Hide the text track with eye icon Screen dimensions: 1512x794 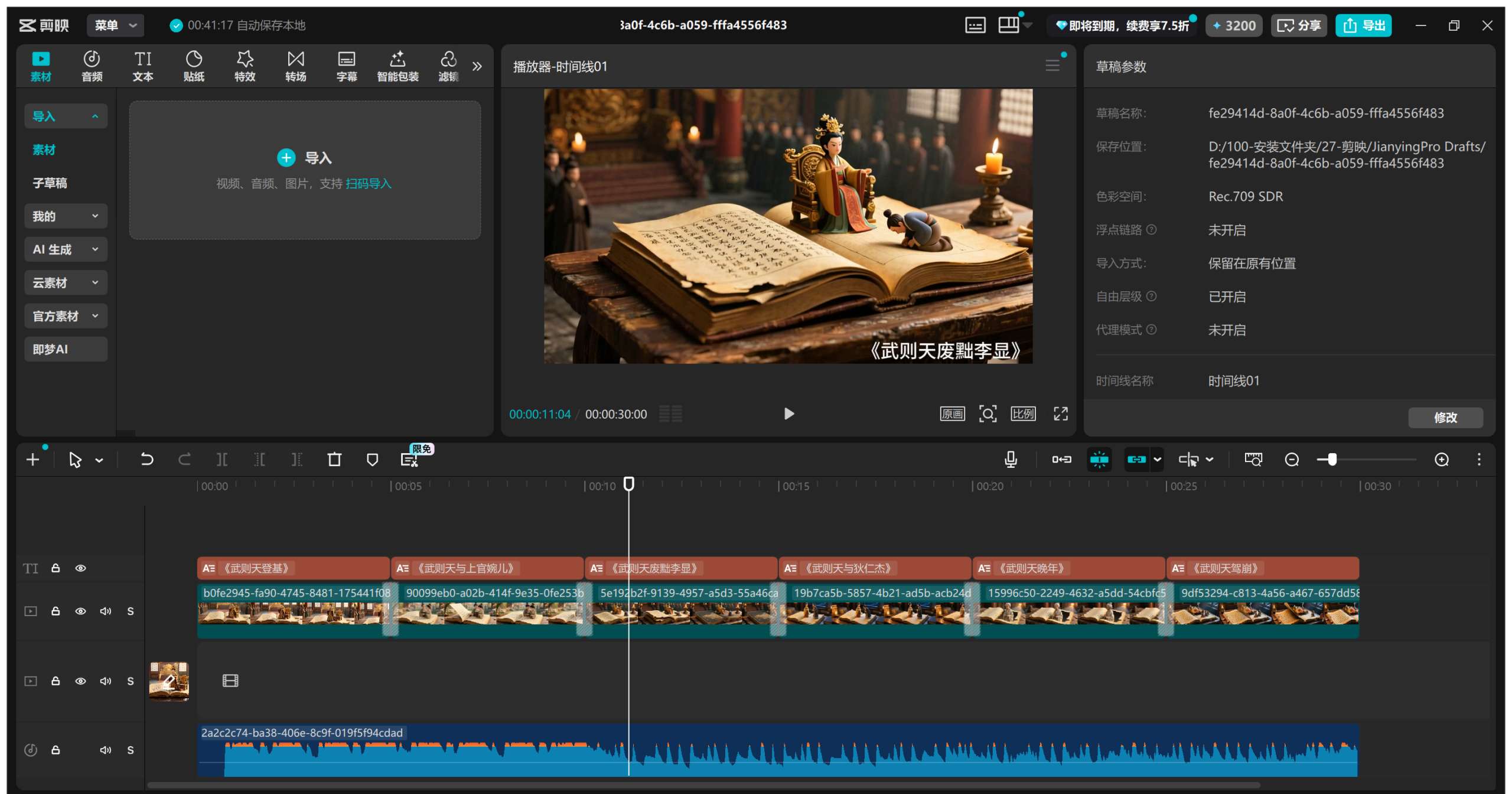coord(81,568)
